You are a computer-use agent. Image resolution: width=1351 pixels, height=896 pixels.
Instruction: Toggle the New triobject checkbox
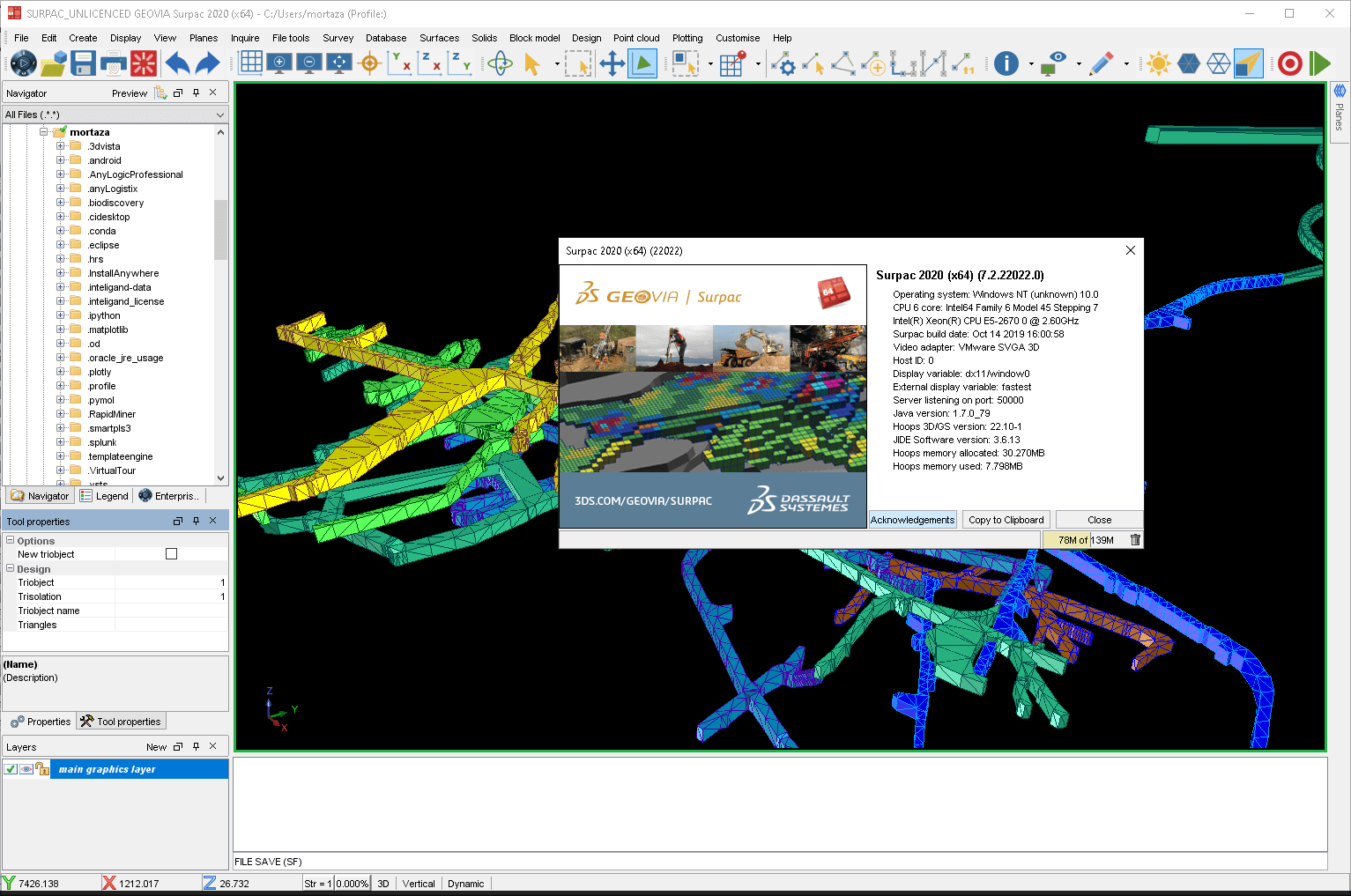[171, 554]
